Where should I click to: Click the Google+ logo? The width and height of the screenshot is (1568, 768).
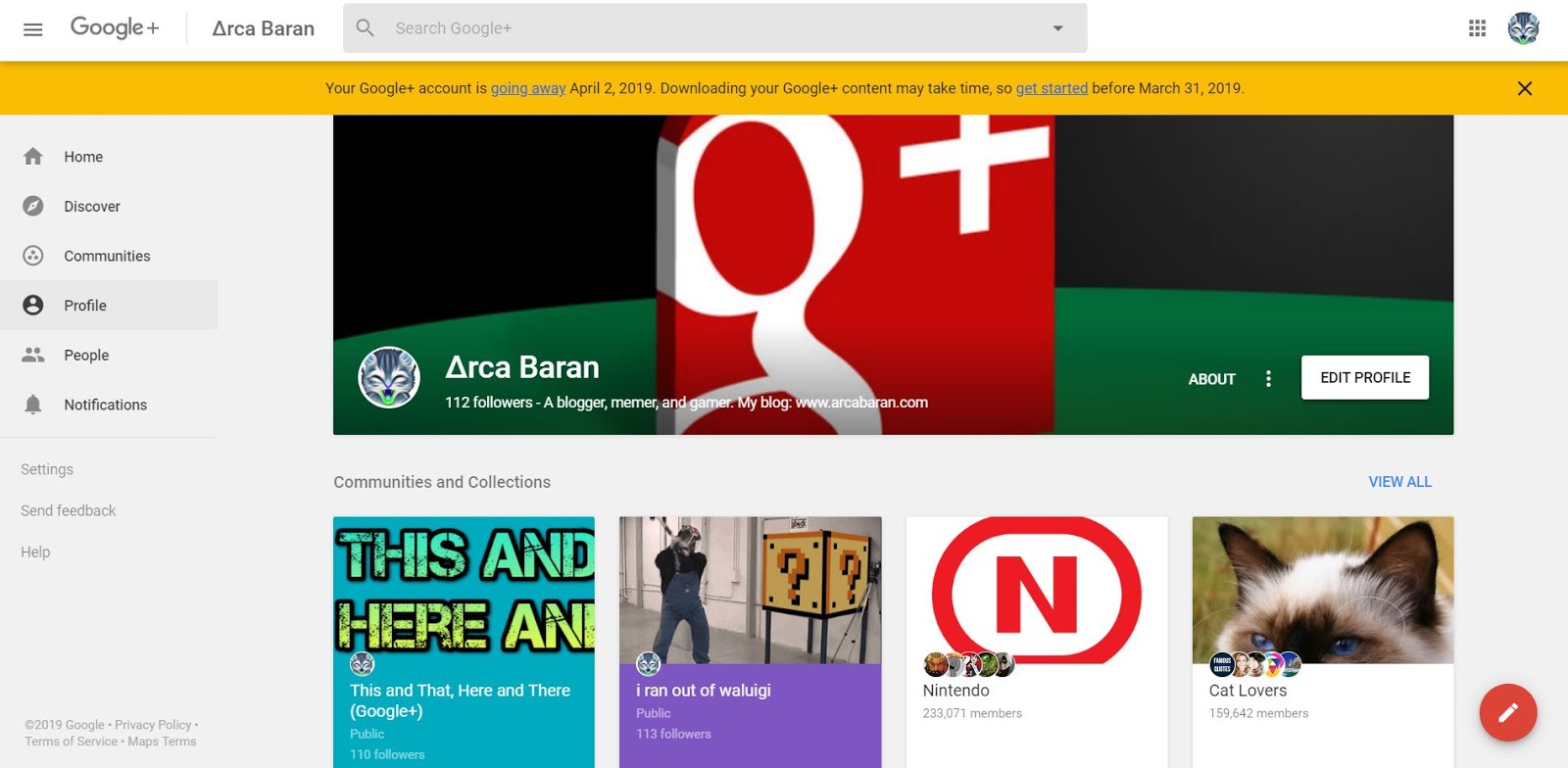[114, 27]
